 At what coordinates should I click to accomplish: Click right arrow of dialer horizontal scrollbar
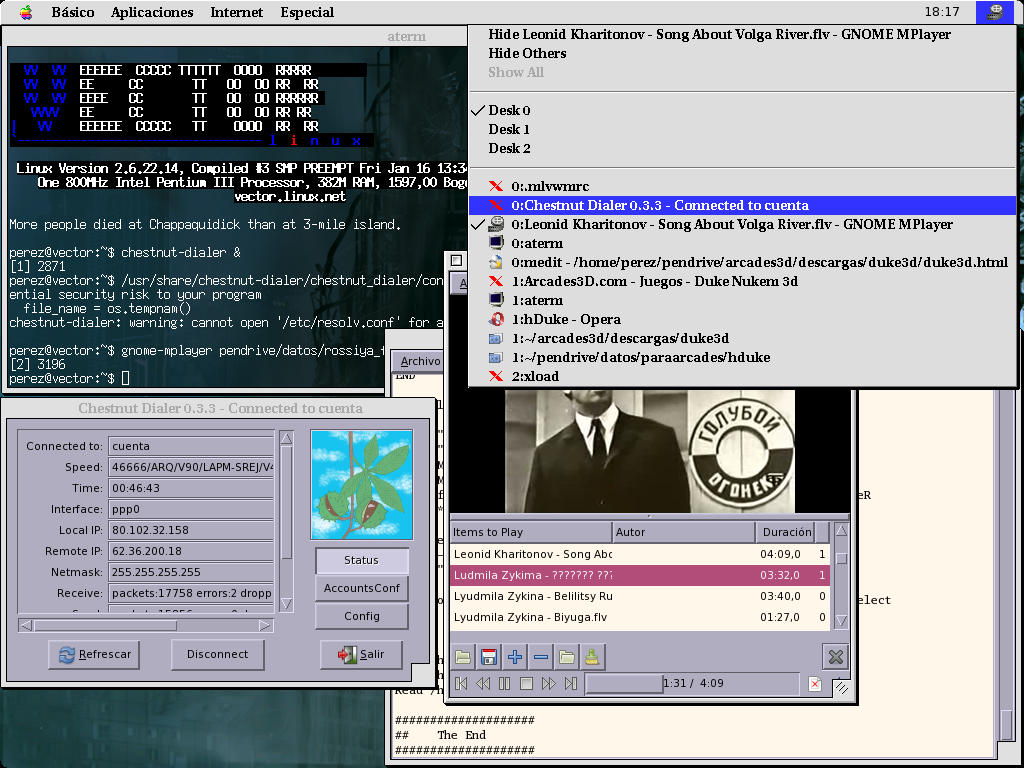264,625
